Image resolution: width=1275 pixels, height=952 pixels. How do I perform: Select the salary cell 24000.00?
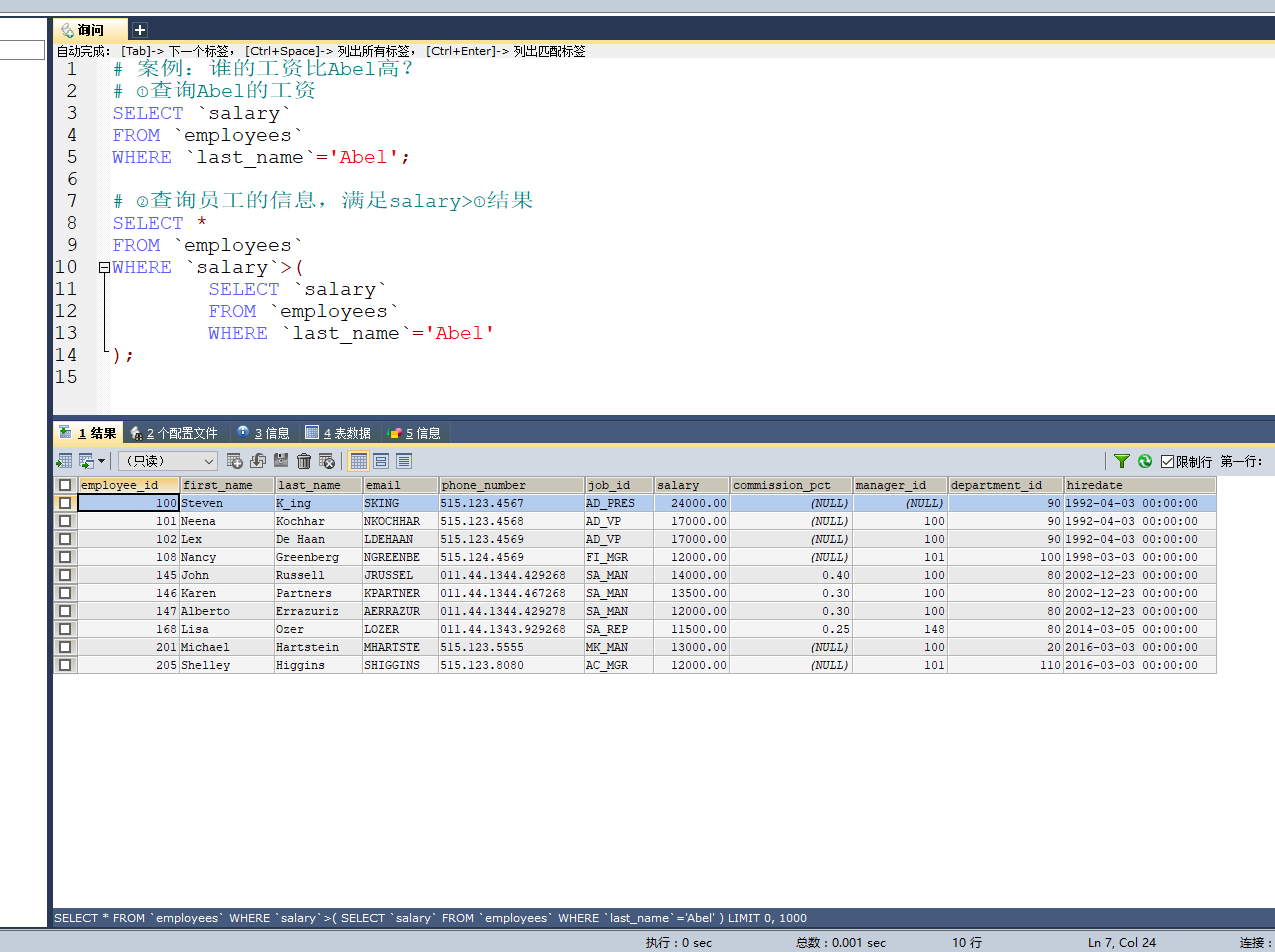tap(691, 503)
